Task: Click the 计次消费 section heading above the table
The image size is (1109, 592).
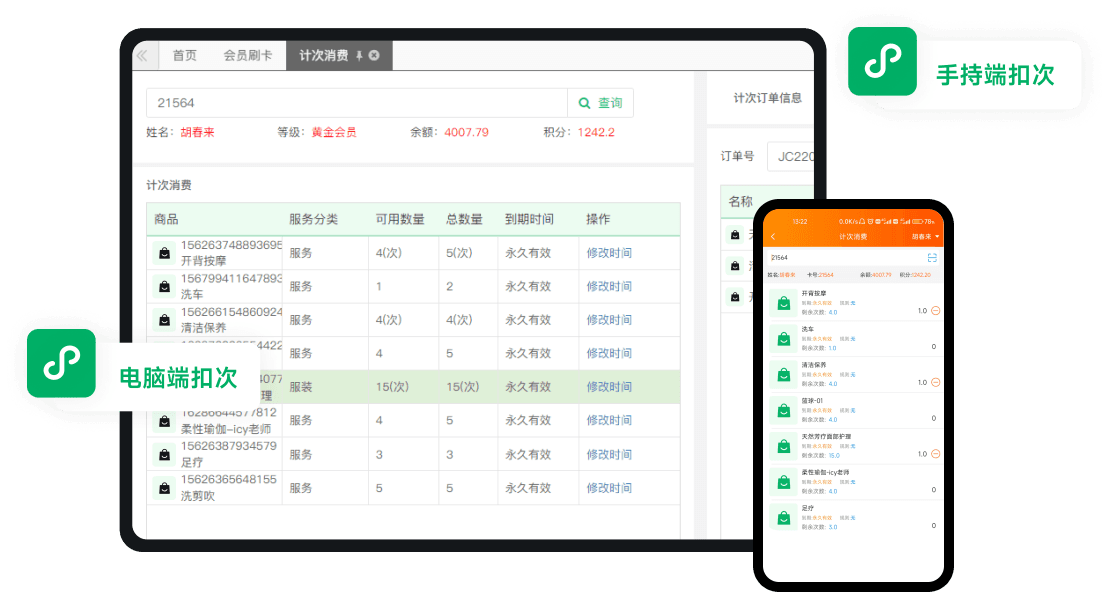Action: tap(169, 185)
